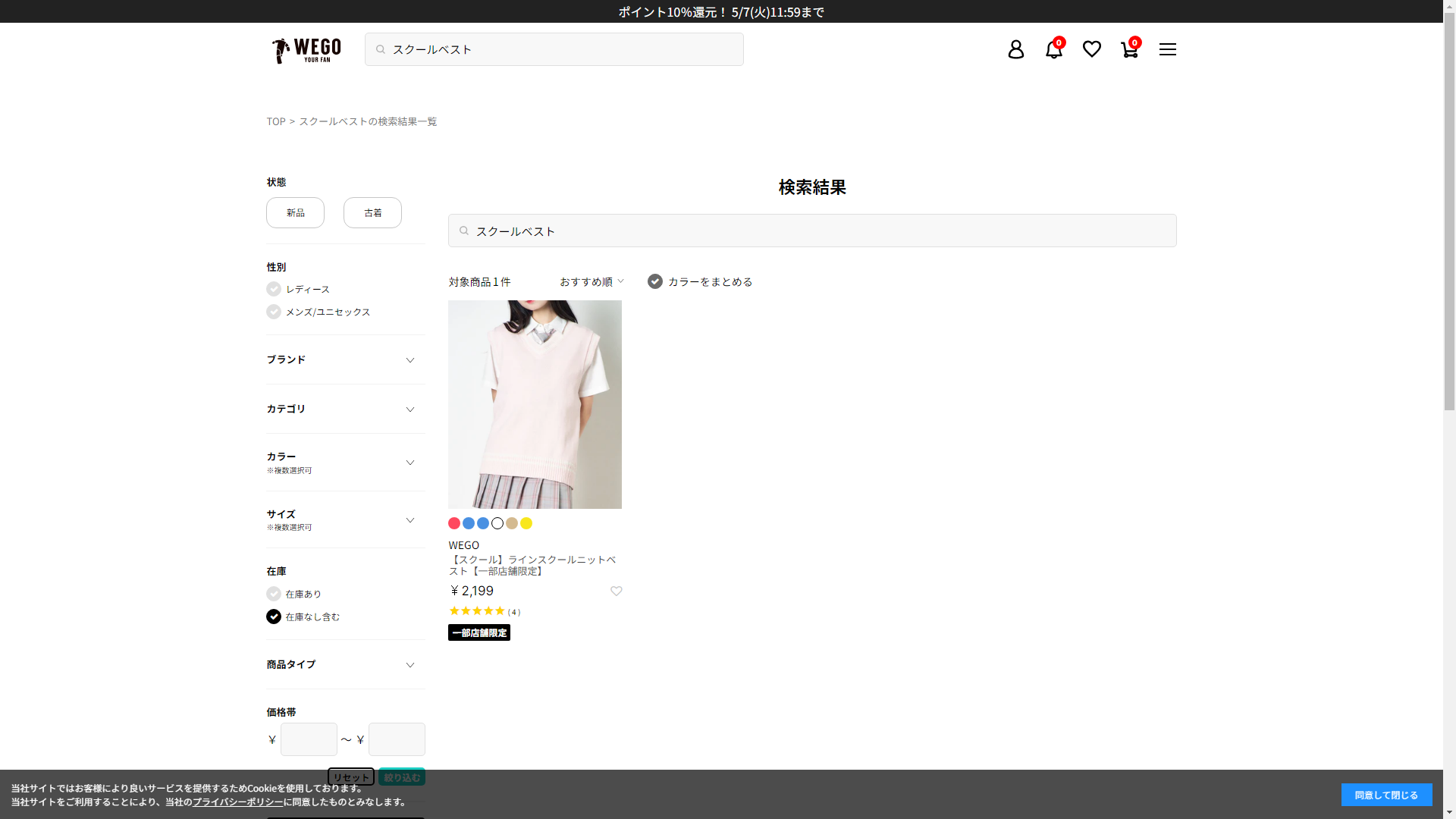Select the 古着 condition filter
This screenshot has width=1456, height=819.
(372, 213)
